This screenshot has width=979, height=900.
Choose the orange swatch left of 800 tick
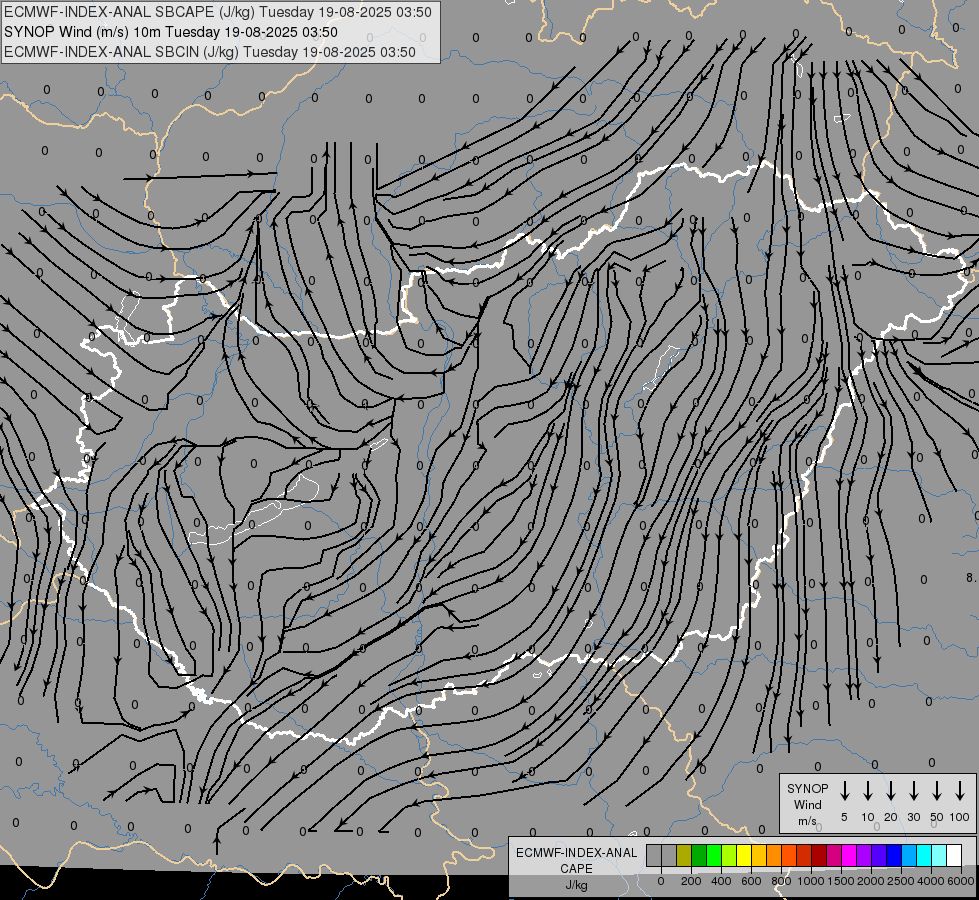click(774, 855)
